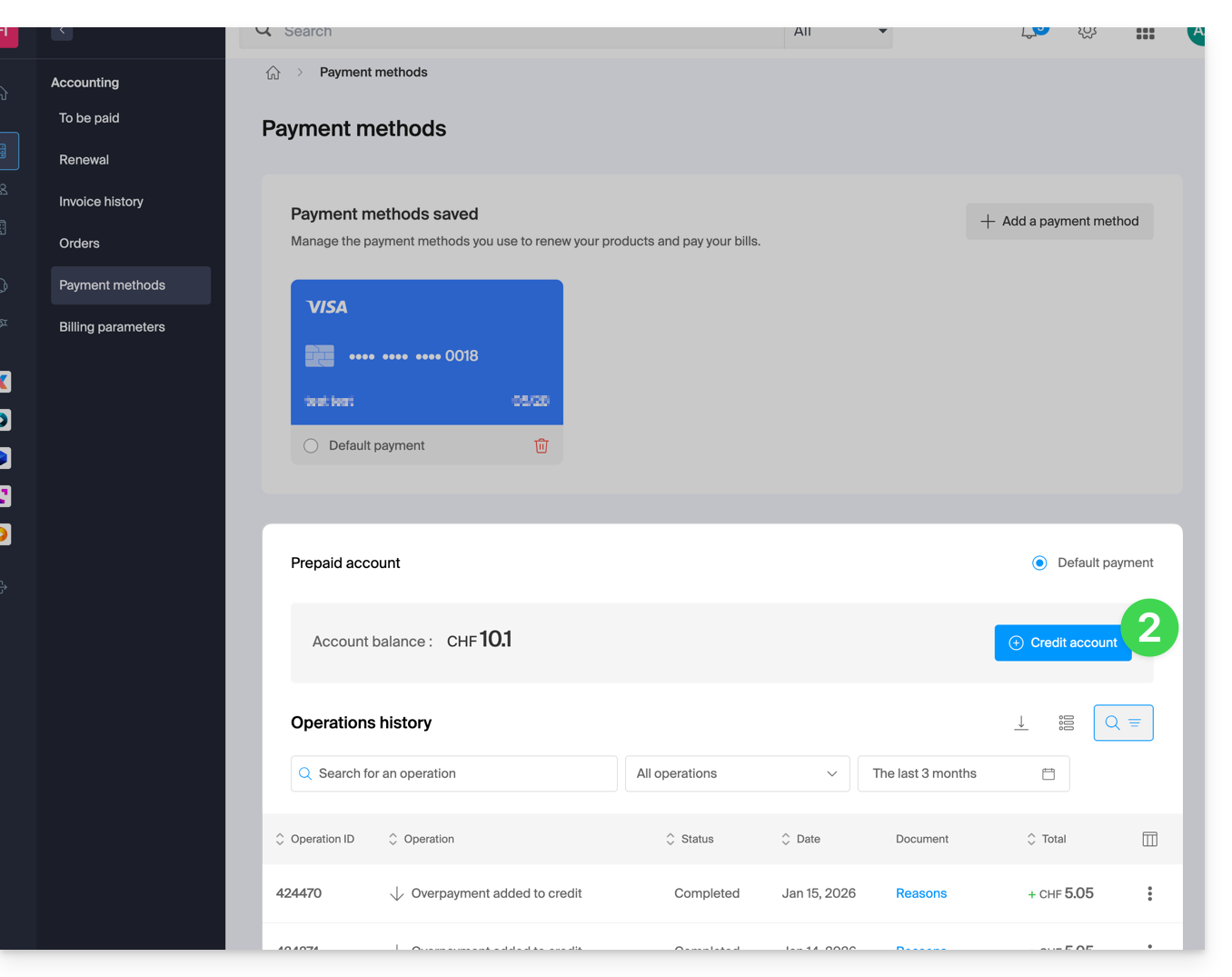
Task: Open the list view options icon
Action: pyautogui.click(x=1067, y=723)
